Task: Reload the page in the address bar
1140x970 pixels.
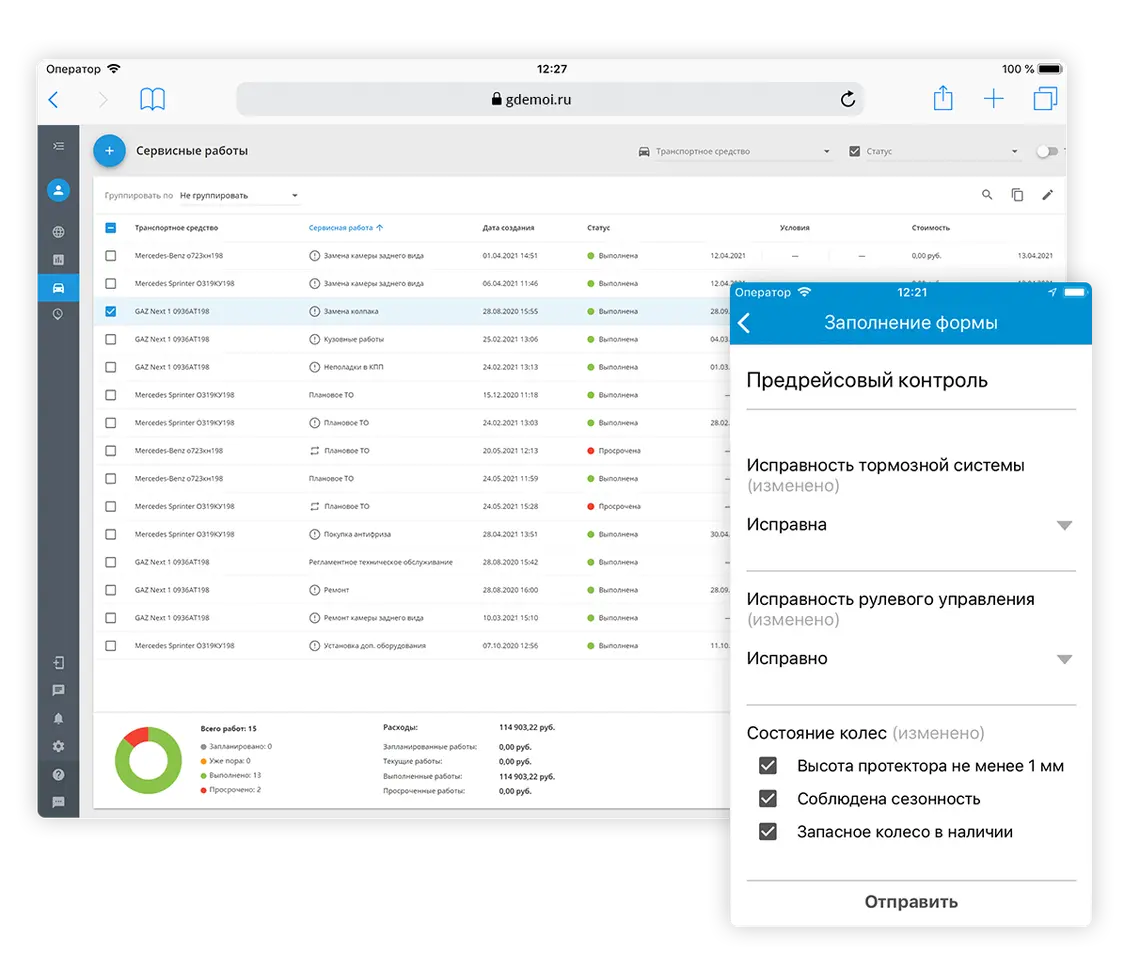Action: [x=847, y=99]
